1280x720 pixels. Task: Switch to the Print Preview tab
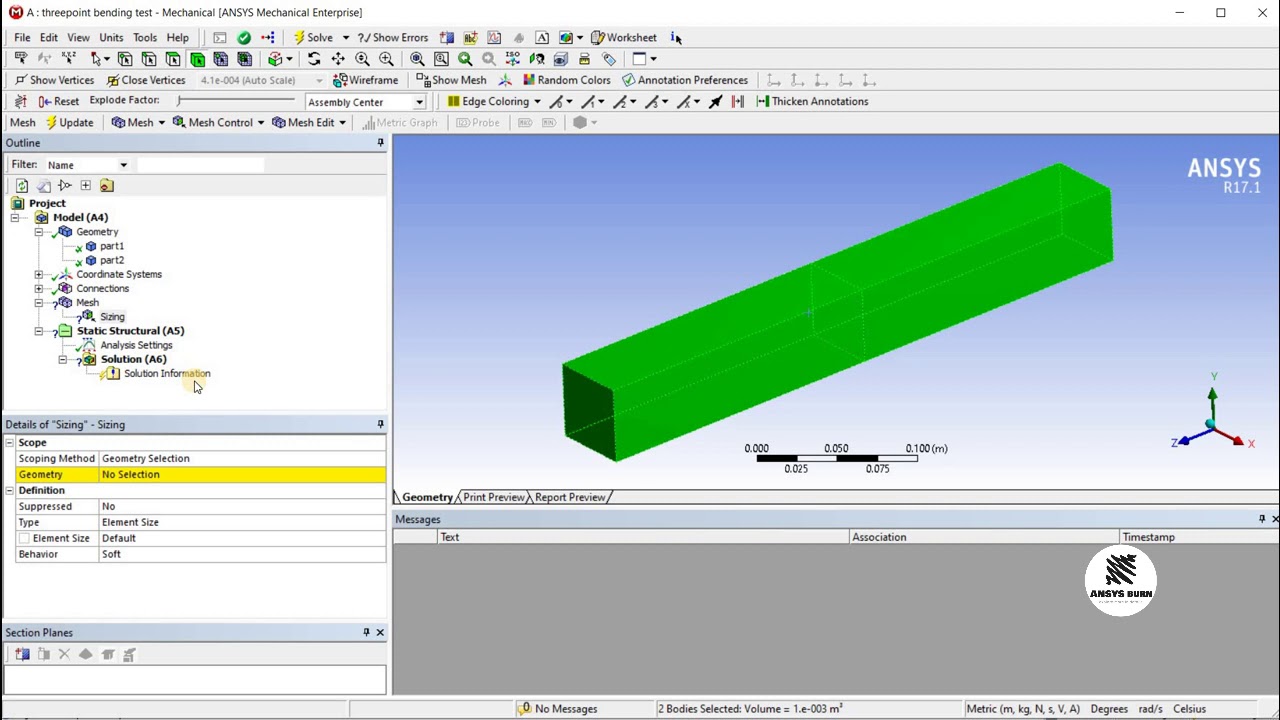click(494, 497)
